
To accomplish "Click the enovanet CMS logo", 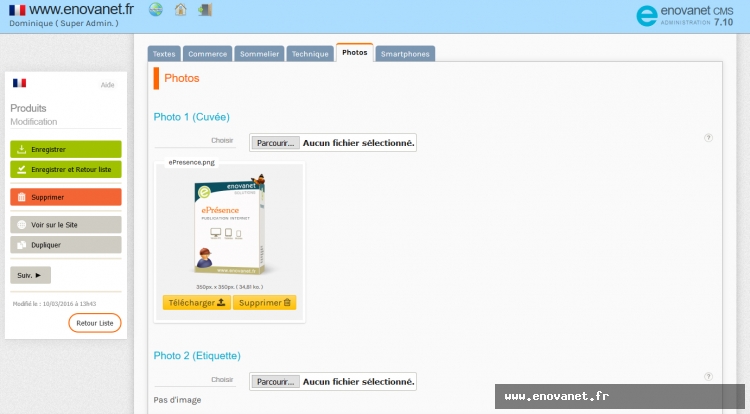I will click(684, 16).
